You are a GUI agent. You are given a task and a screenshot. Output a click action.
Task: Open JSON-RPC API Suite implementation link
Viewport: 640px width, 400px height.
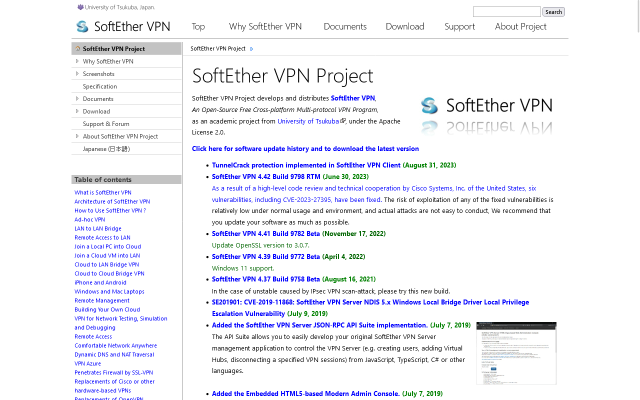[320, 325]
